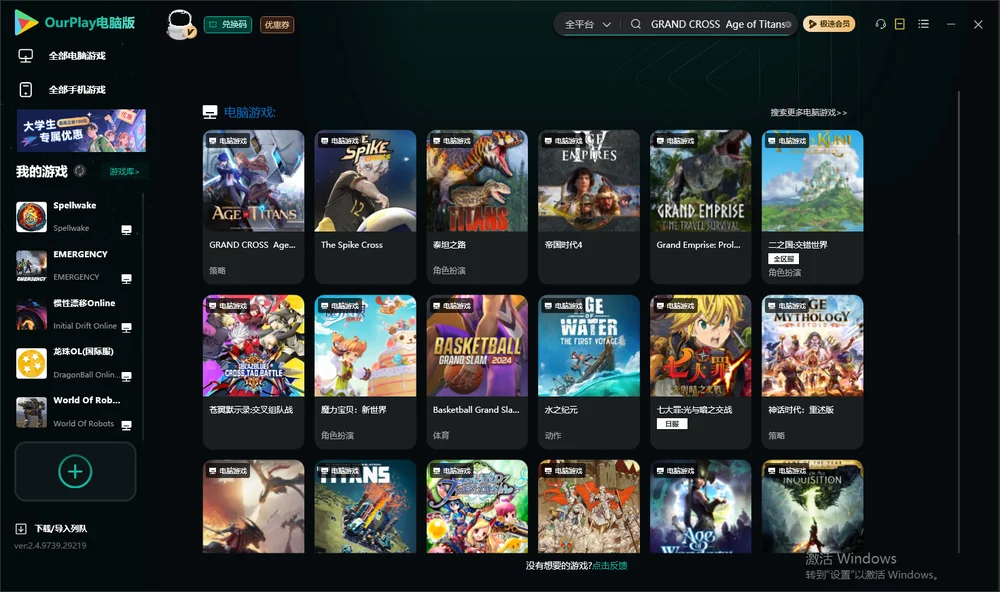Click the download icon beside 下载/导入列队
This screenshot has height=592, width=1000.
[21, 529]
